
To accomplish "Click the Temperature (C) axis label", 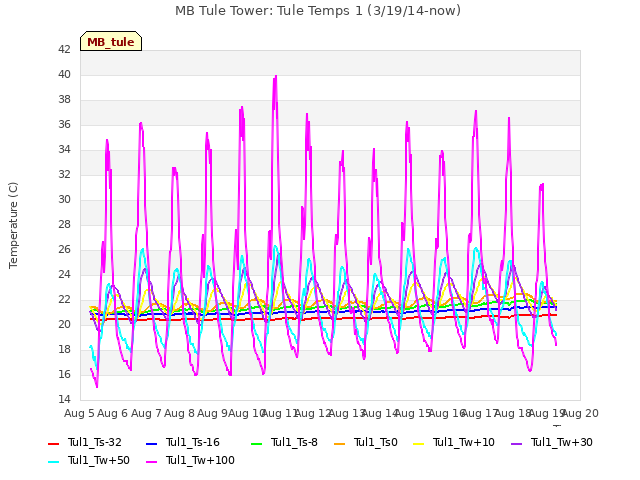I will tap(13, 225).
